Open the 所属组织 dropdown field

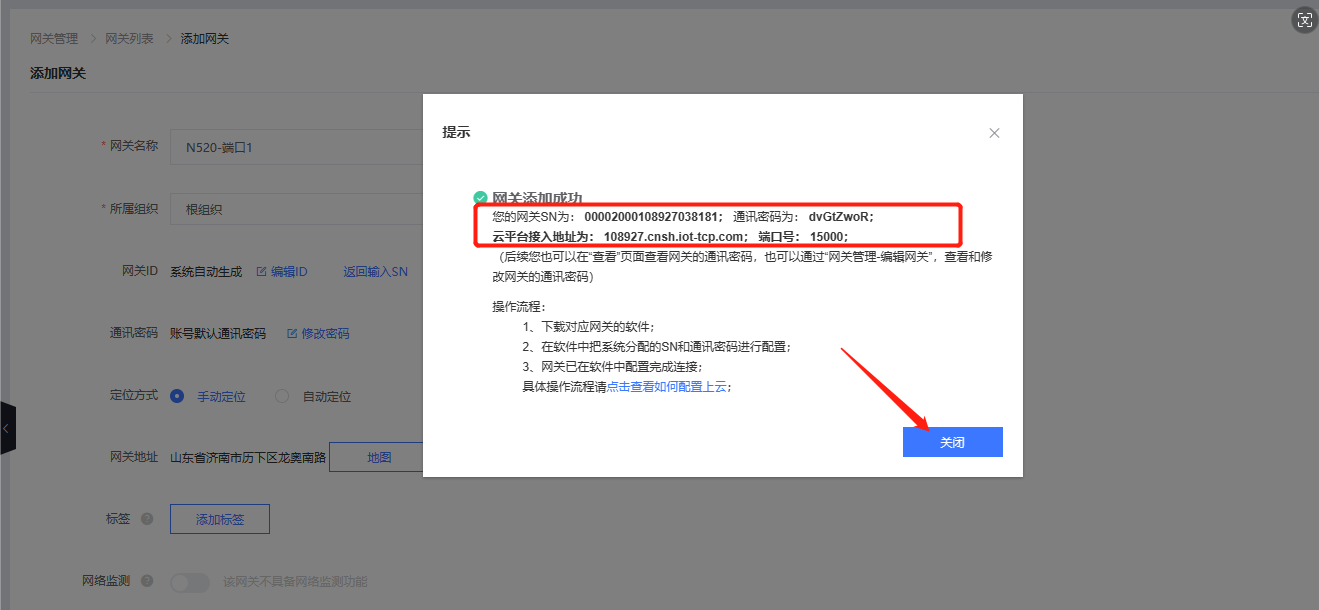(296, 209)
